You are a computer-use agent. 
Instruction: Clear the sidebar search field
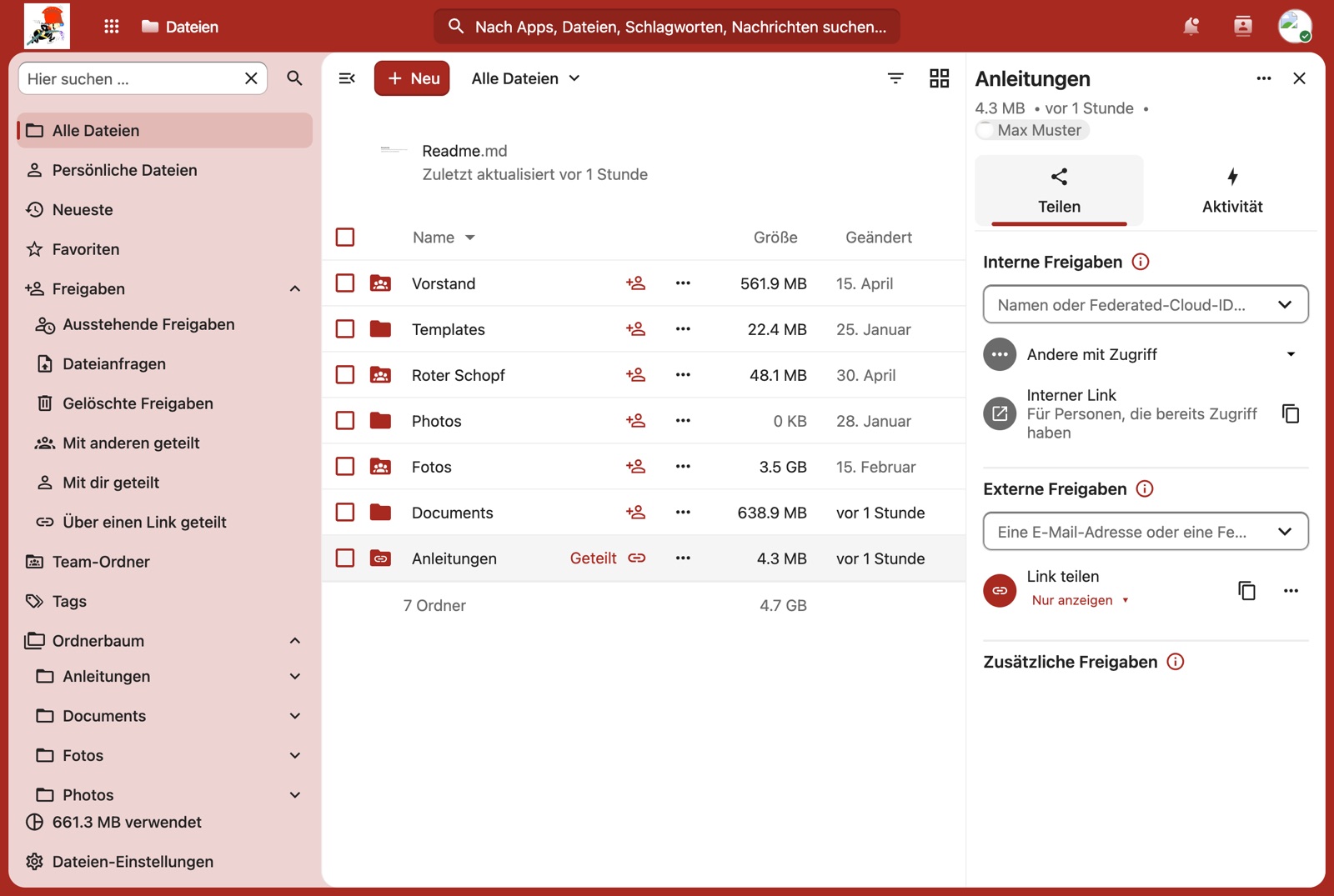(x=251, y=78)
